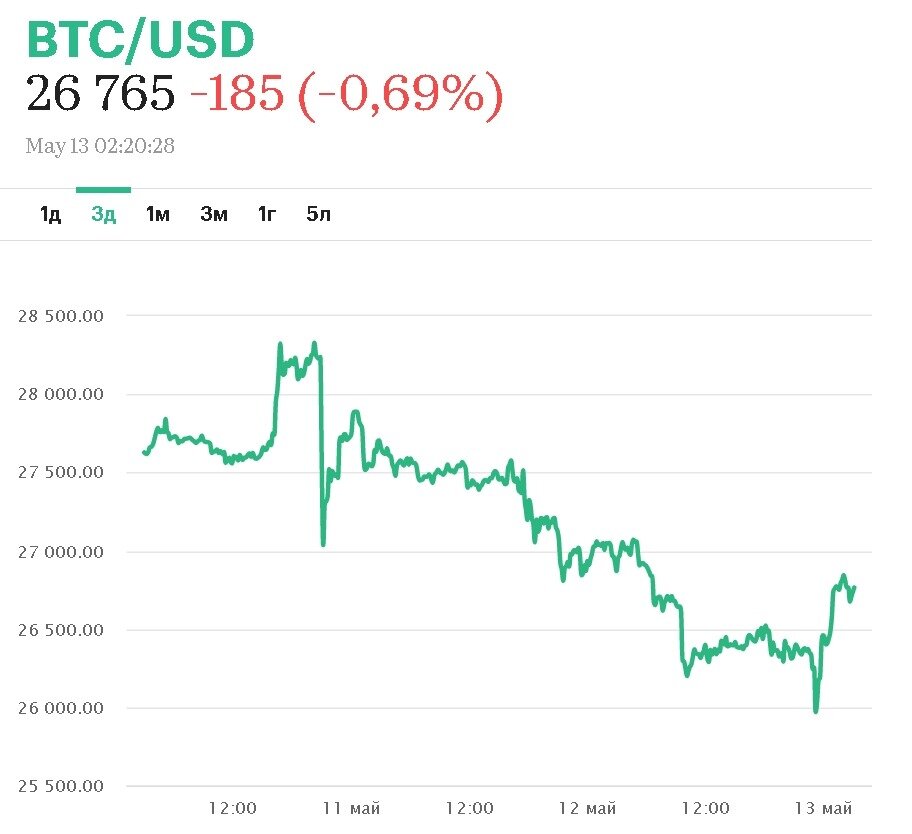Select the 1д time range tab
Viewport: 912px width, 834px height.
click(x=51, y=214)
